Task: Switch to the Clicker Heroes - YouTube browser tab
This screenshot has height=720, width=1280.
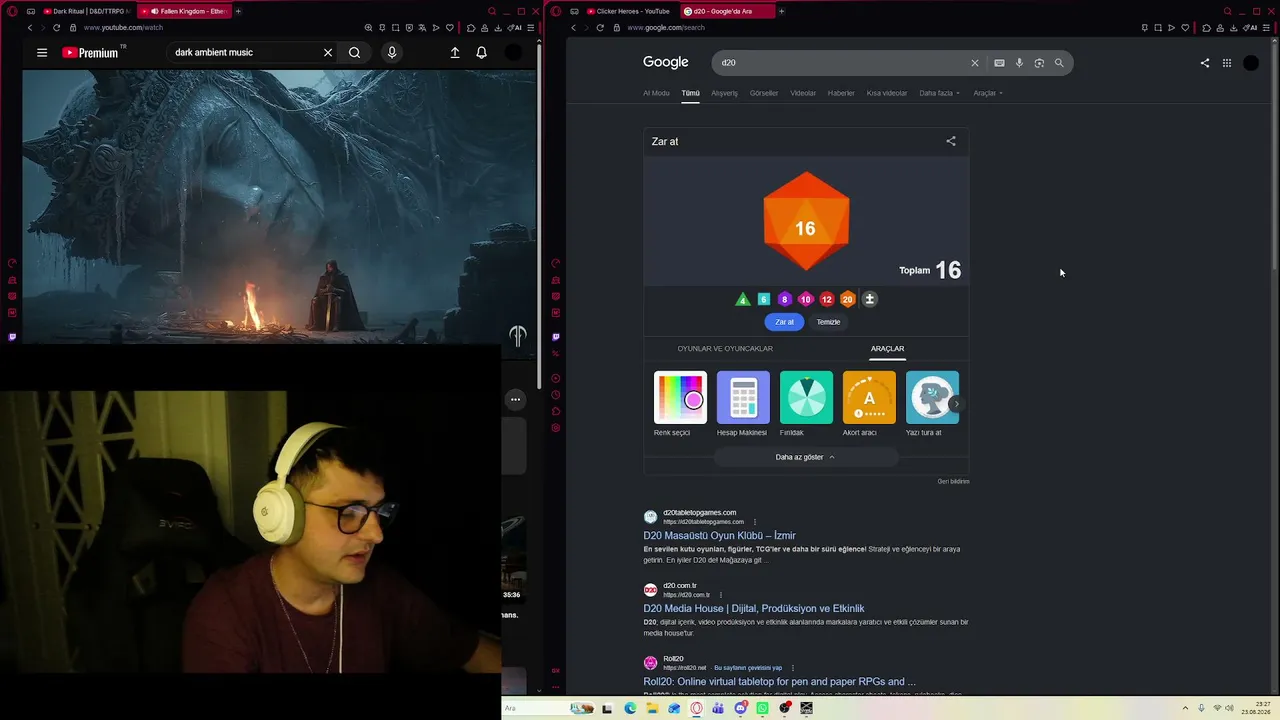Action: click(630, 11)
